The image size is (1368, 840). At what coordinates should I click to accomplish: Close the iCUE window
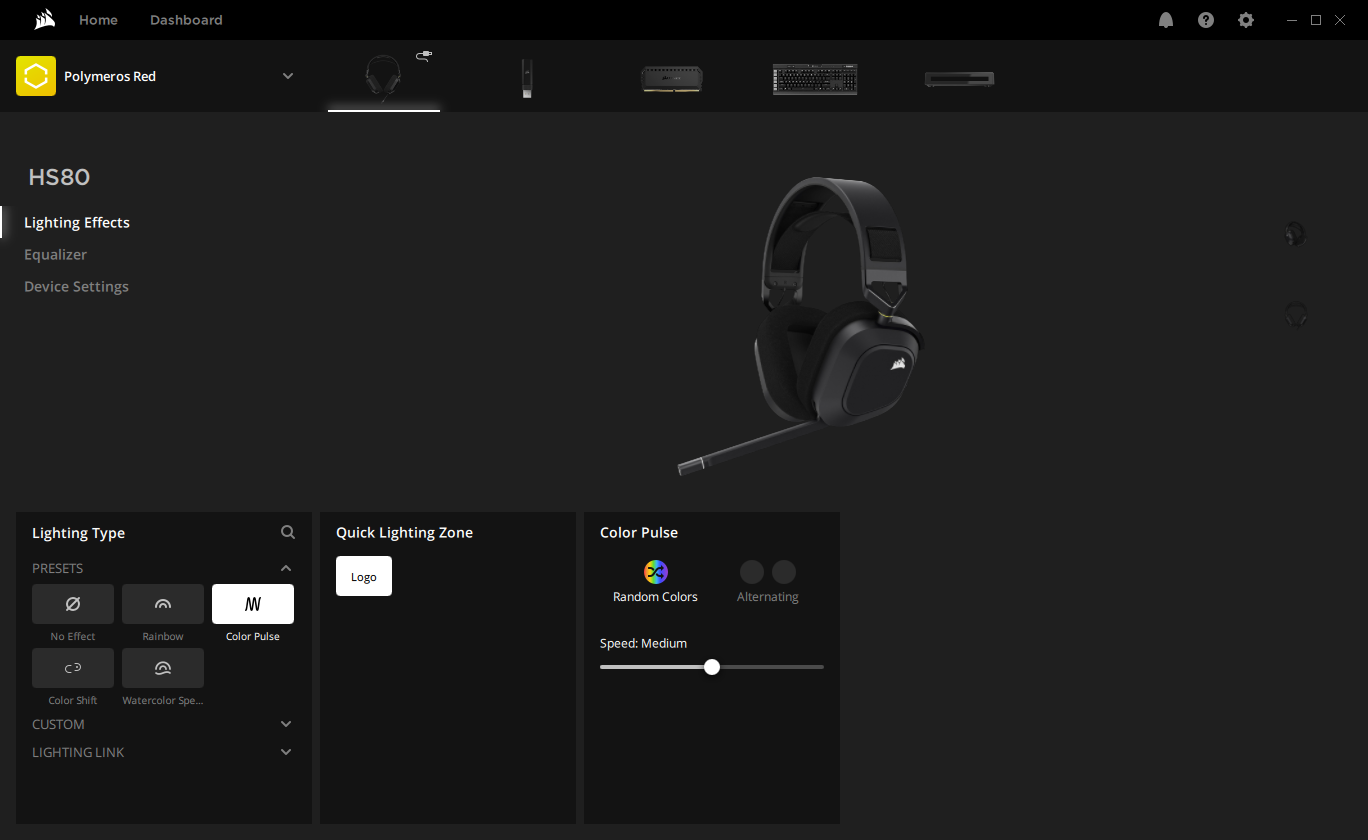point(1339,20)
